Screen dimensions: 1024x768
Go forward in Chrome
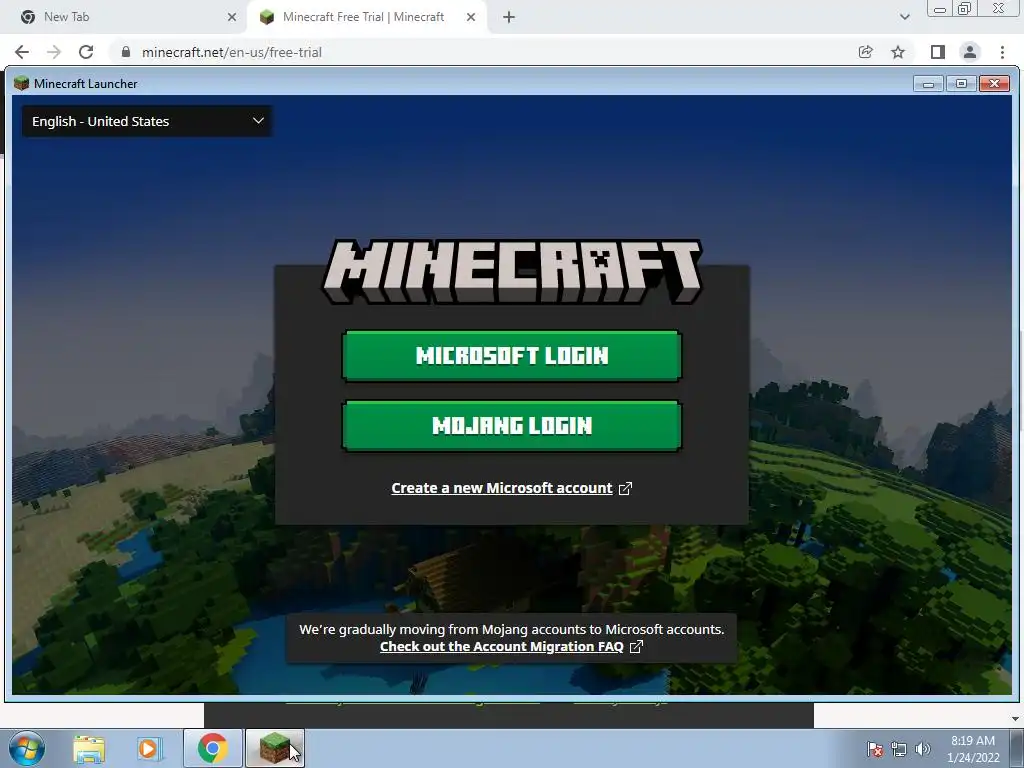point(54,52)
